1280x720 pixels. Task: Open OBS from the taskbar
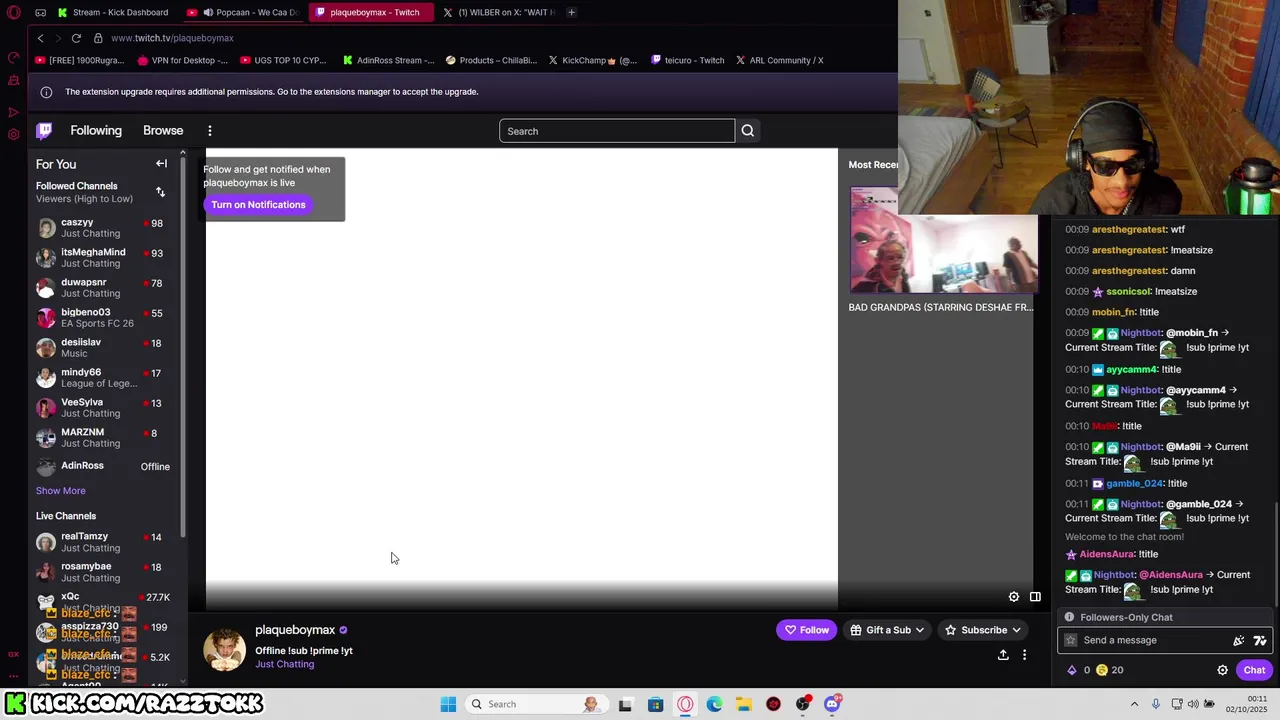[x=803, y=704]
